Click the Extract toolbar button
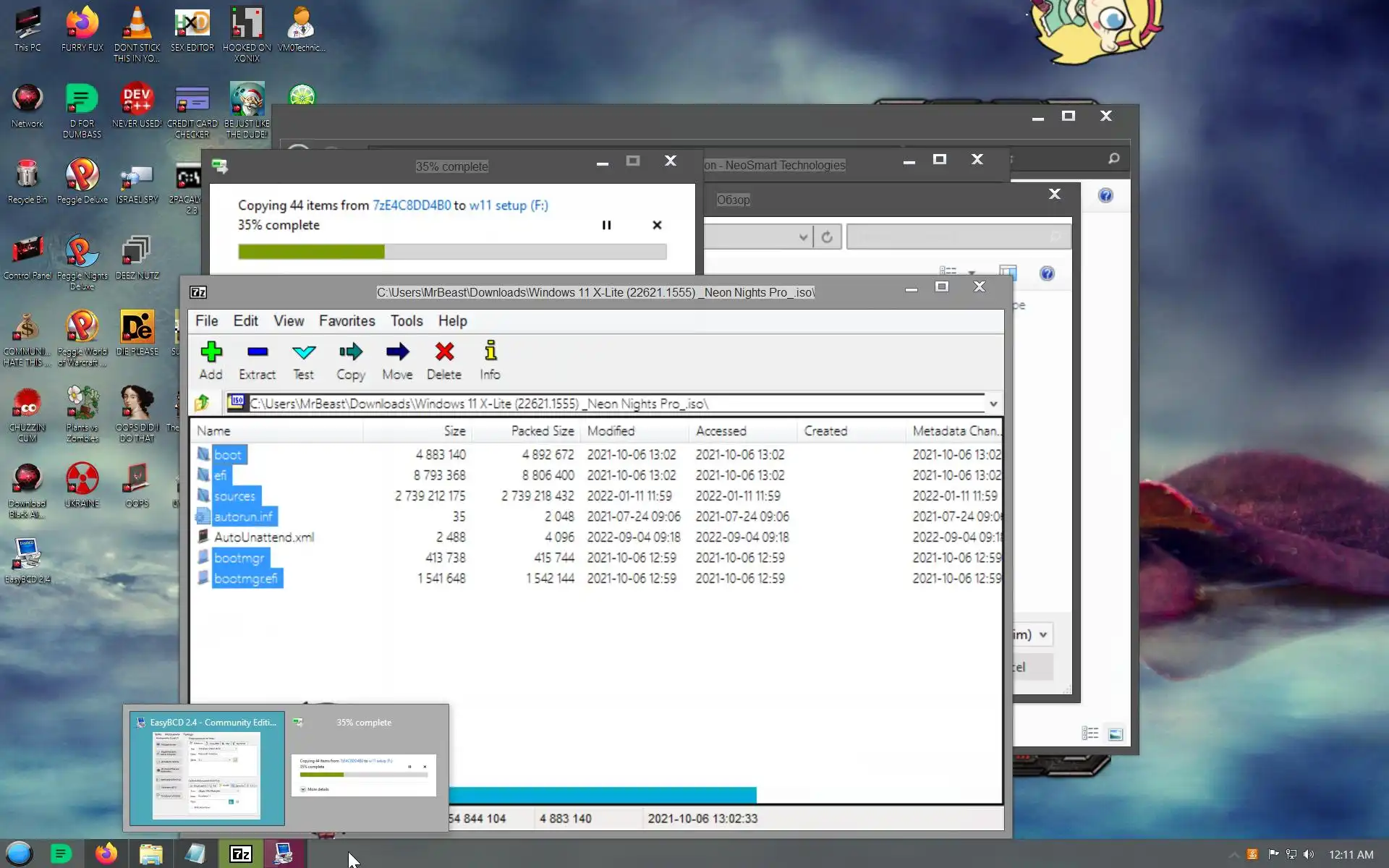Screen dimensions: 1389x868 click(257, 359)
